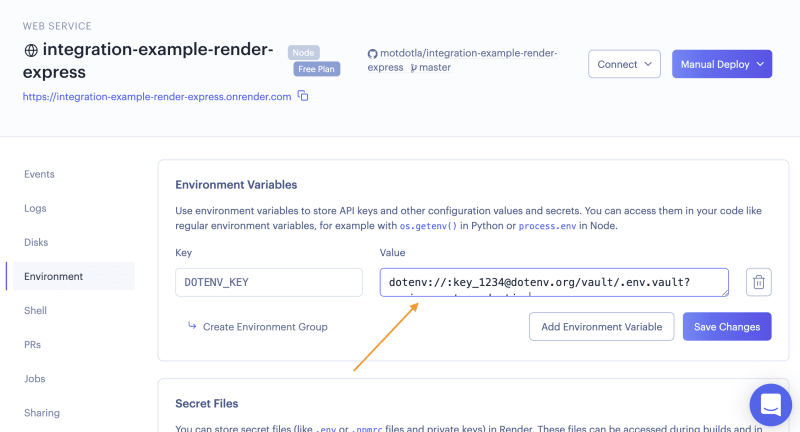Click the globe icon beside the service name
Screen dimensions: 800x432
(x=31, y=50)
